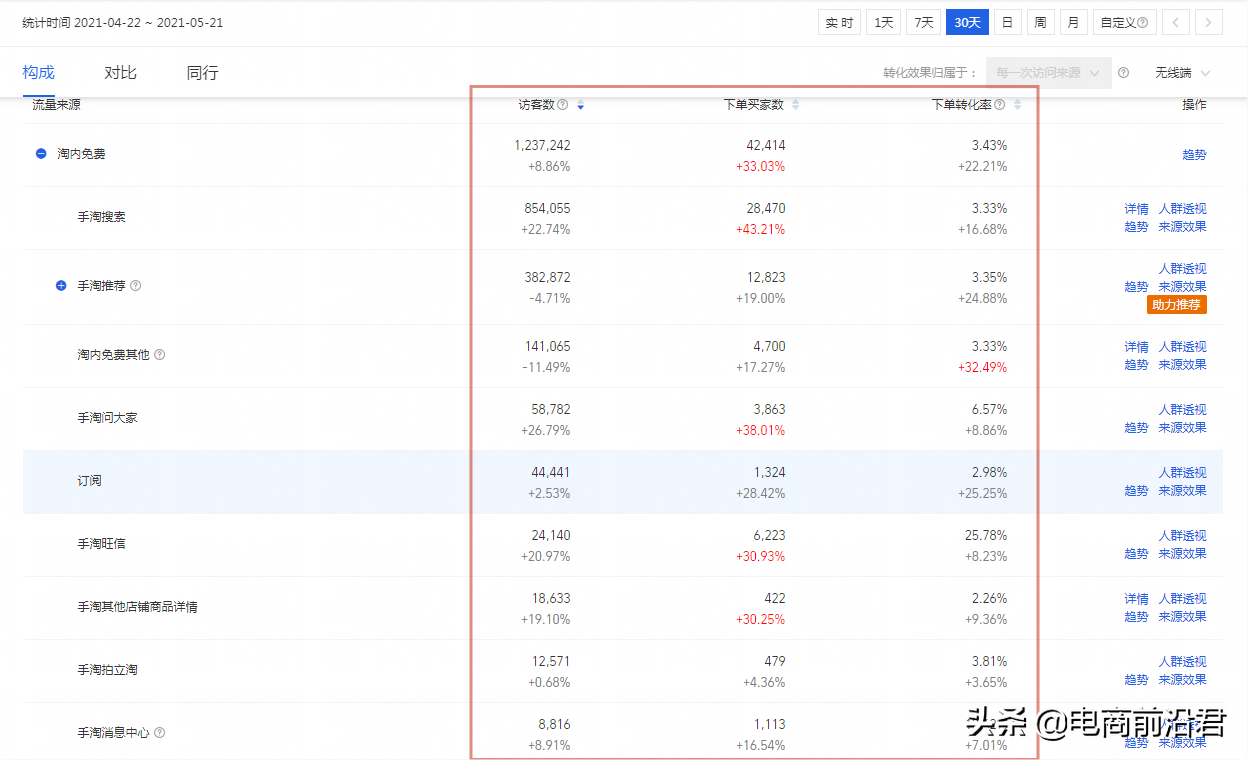Open the help tooltip beside 手淘推荐
The image size is (1248, 760).
[135, 285]
